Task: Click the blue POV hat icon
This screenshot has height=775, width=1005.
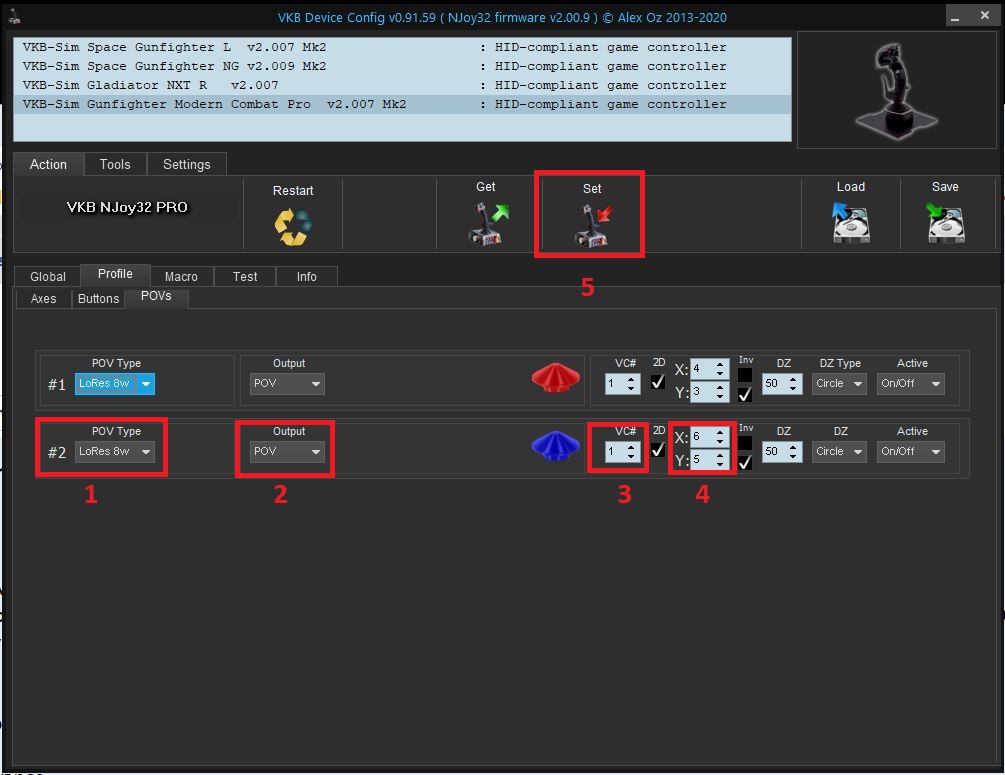Action: [555, 448]
